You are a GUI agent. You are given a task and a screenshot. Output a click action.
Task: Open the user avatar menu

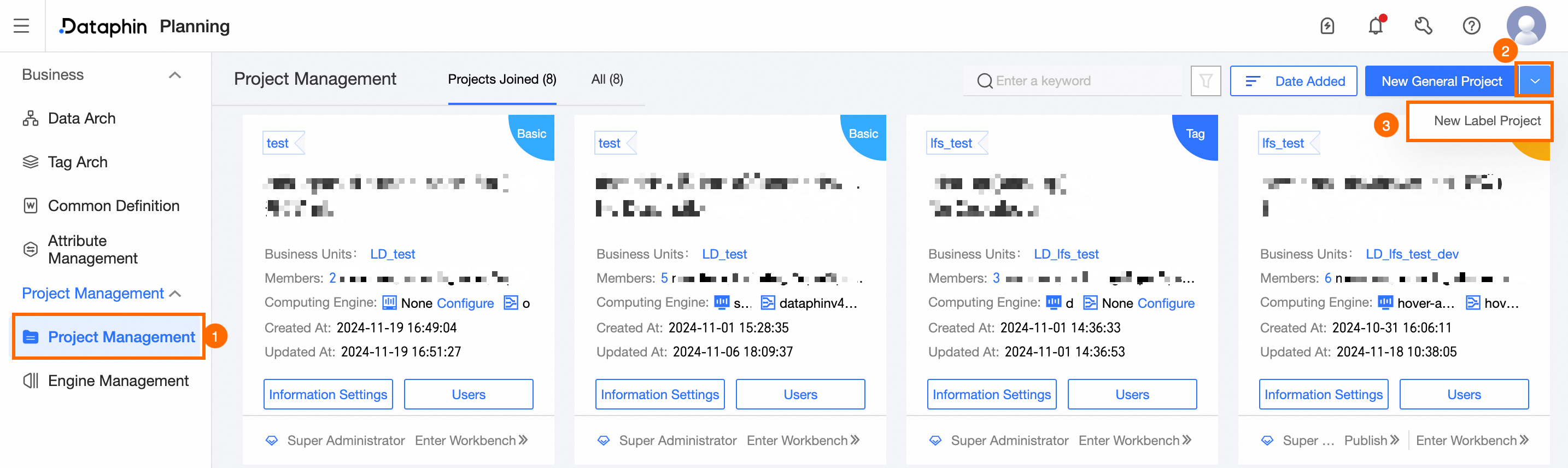pos(1525,26)
